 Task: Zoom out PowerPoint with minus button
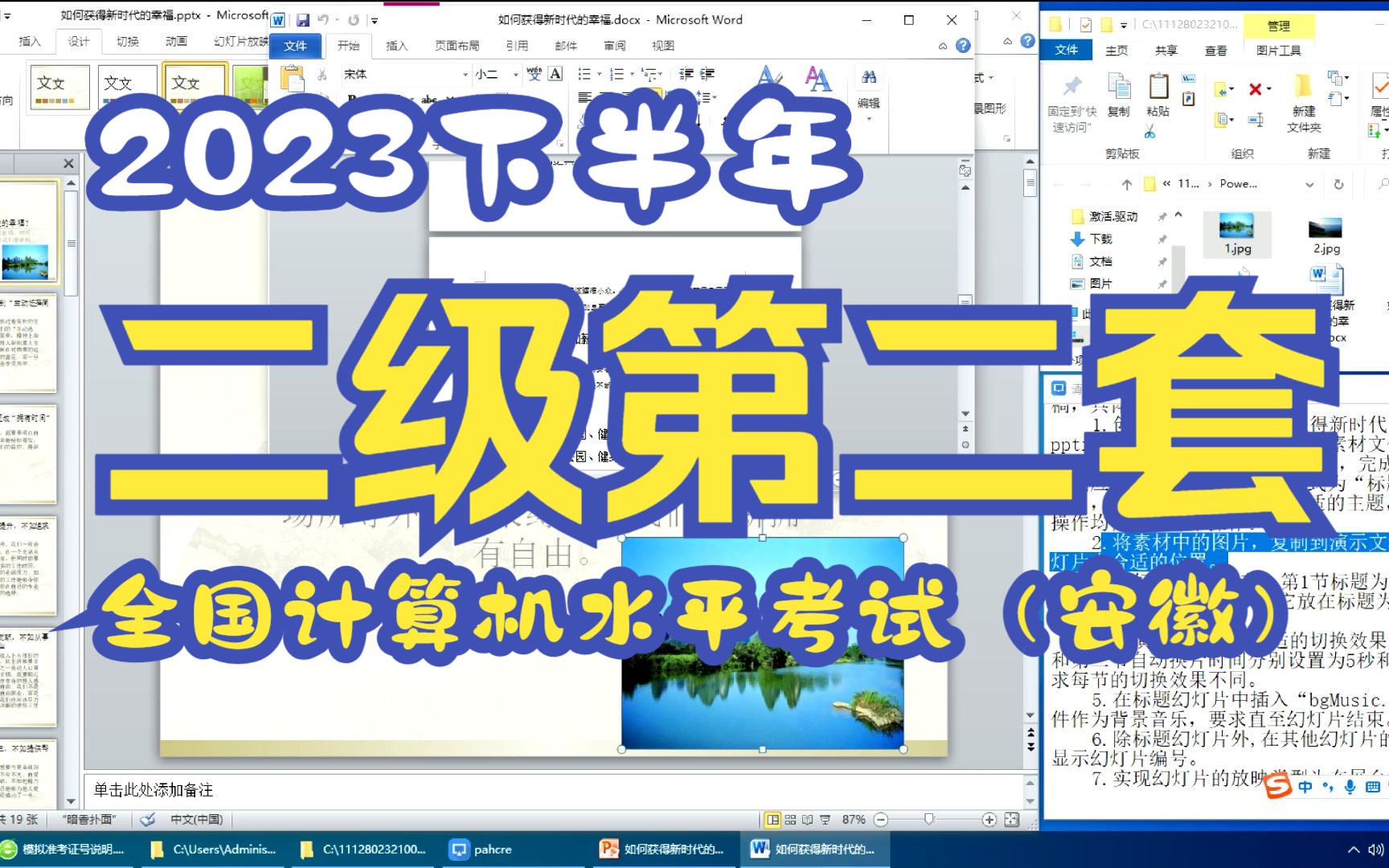coord(881,820)
